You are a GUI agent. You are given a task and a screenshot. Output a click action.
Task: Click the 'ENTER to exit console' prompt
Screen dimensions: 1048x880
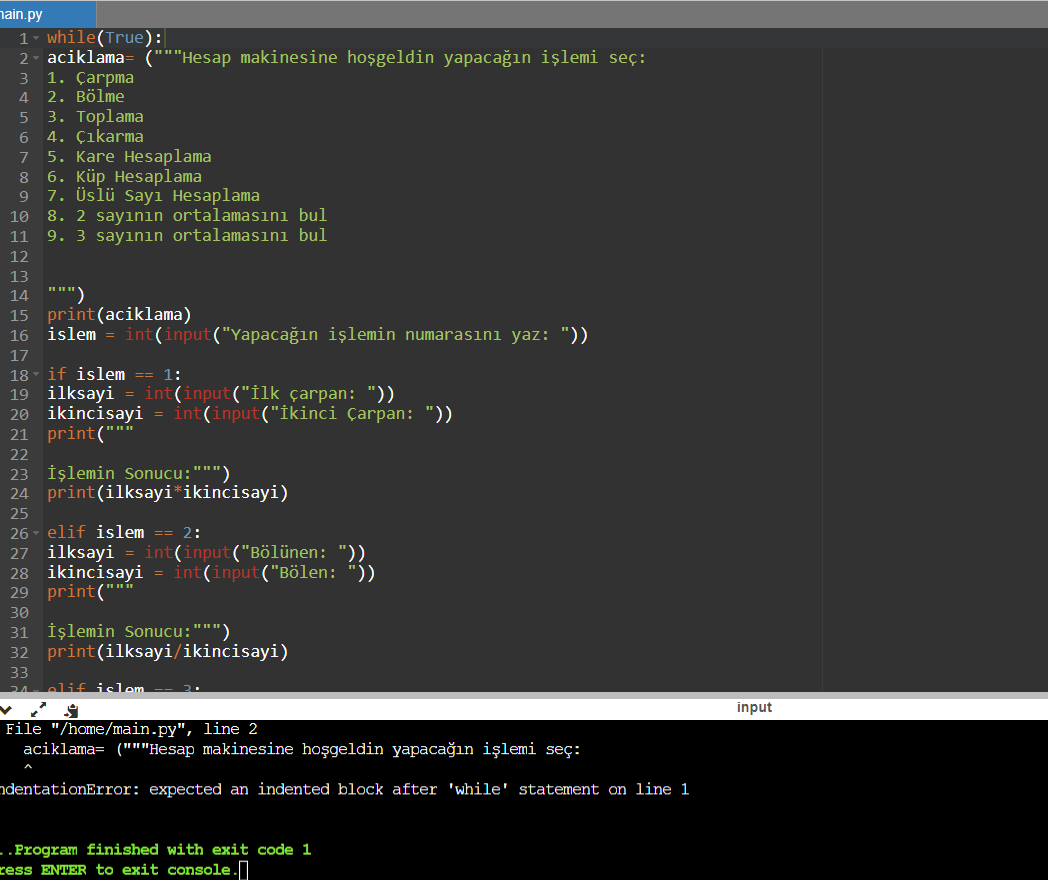click(139, 870)
